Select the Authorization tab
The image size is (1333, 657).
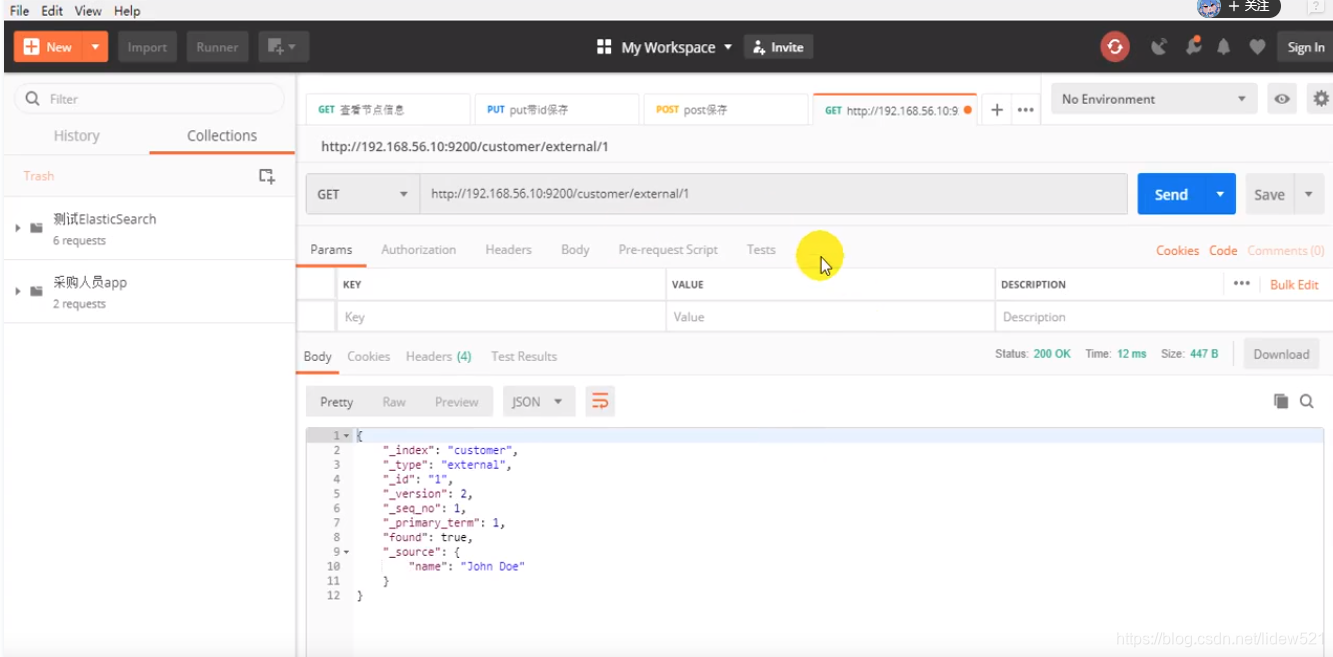[418, 250]
